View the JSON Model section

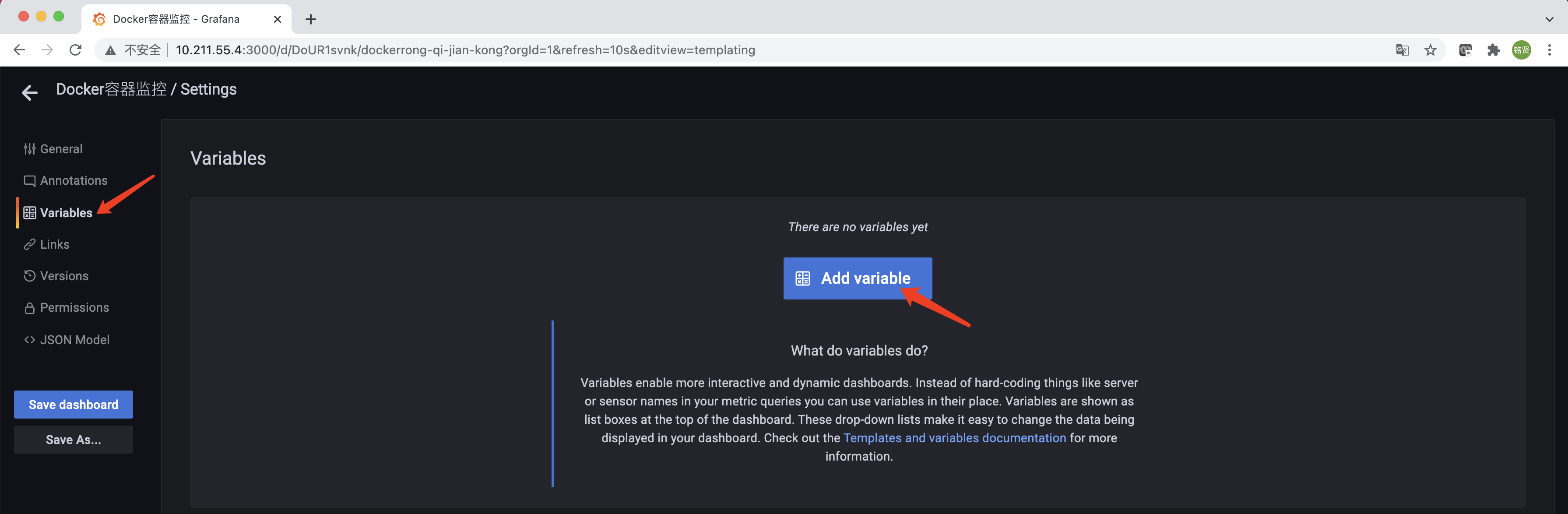tap(74, 340)
